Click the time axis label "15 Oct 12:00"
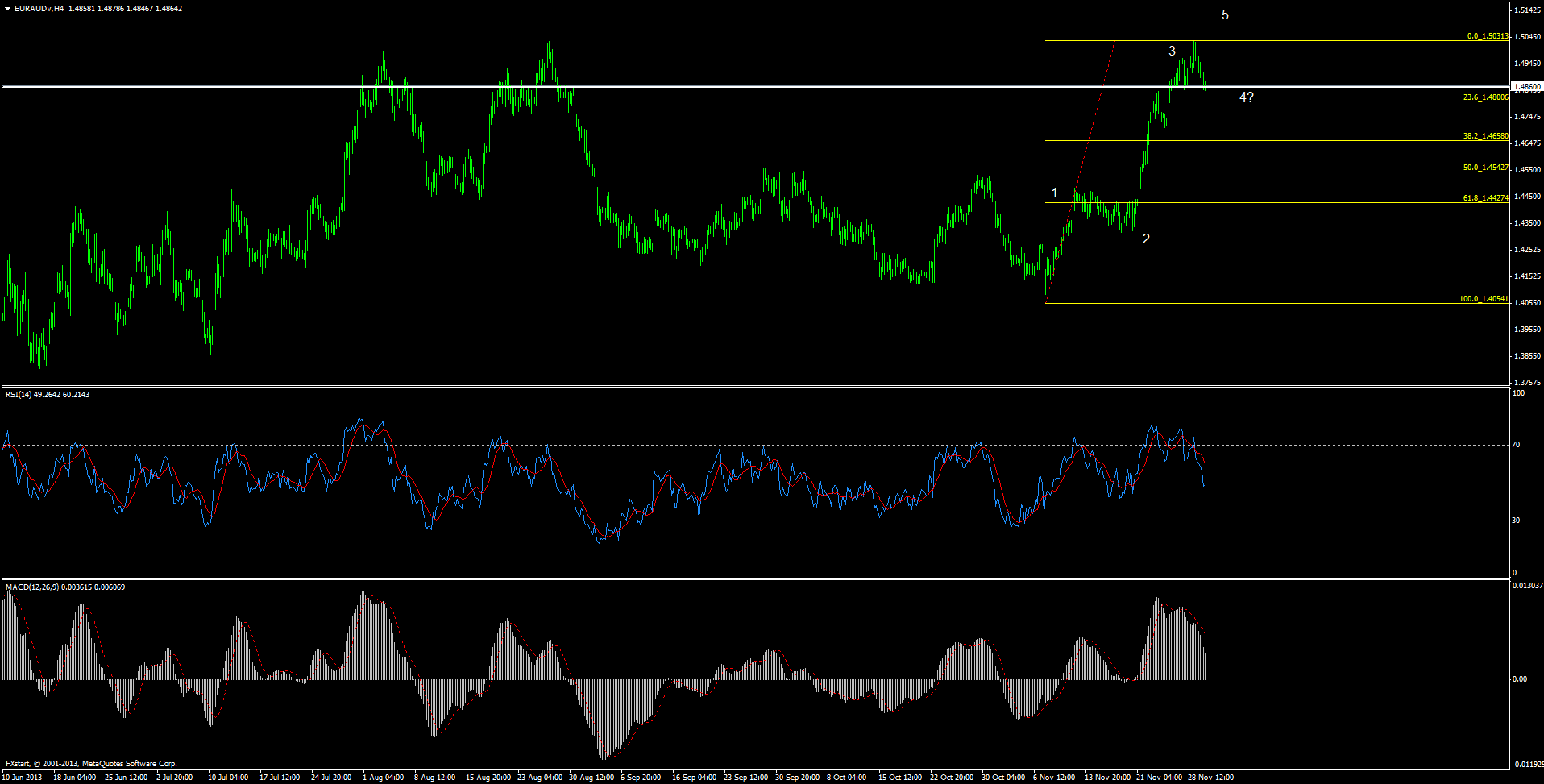Screen dimensions: 1544x784 [x=900, y=778]
